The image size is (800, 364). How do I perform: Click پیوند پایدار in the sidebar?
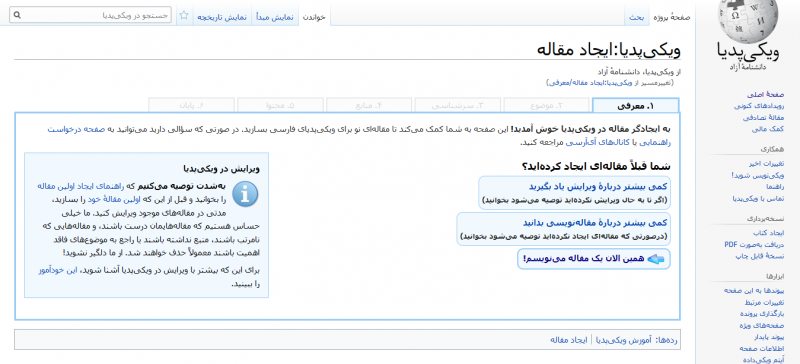[768, 337]
